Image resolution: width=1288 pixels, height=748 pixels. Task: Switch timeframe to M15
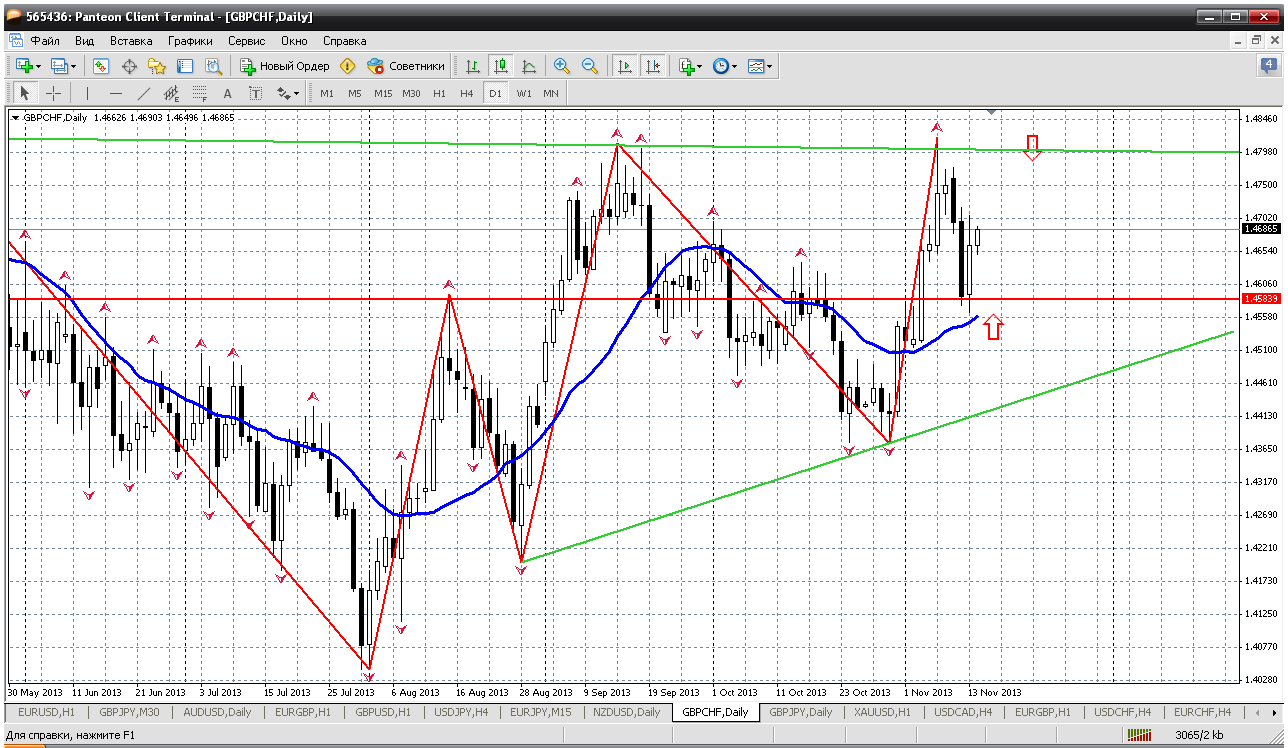point(383,93)
